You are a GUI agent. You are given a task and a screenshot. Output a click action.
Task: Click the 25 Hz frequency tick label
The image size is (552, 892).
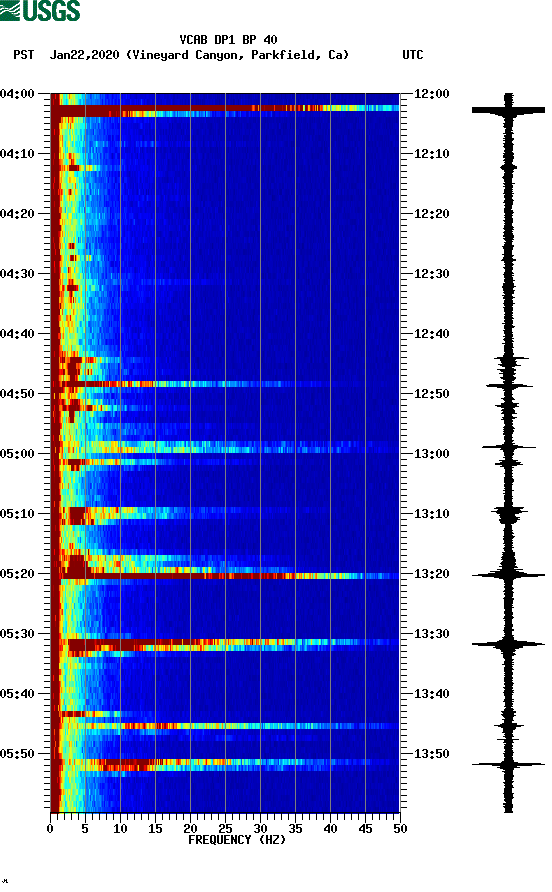[x=225, y=829]
